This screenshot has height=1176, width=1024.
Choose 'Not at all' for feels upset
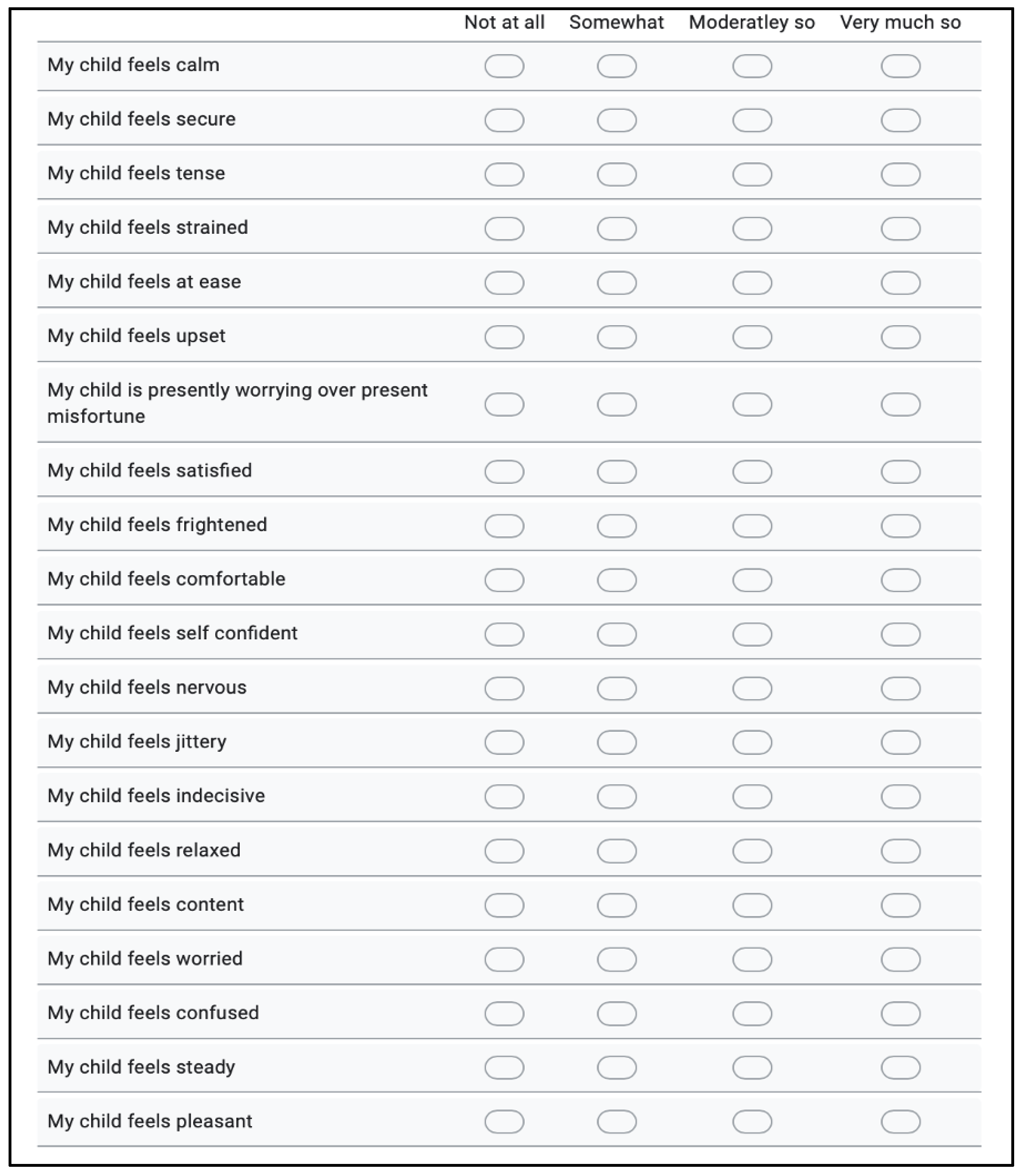[x=504, y=337]
